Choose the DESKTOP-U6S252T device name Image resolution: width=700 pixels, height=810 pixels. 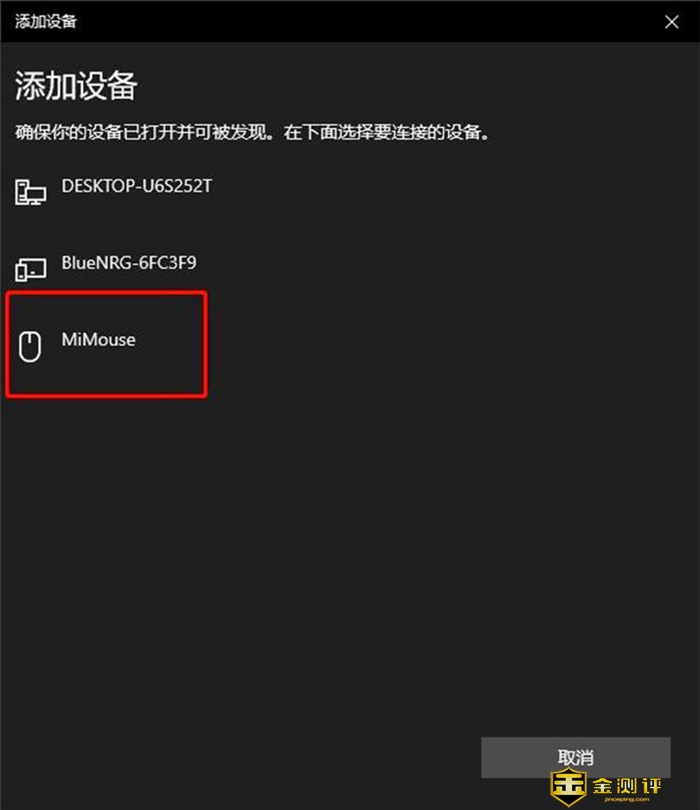click(136, 186)
